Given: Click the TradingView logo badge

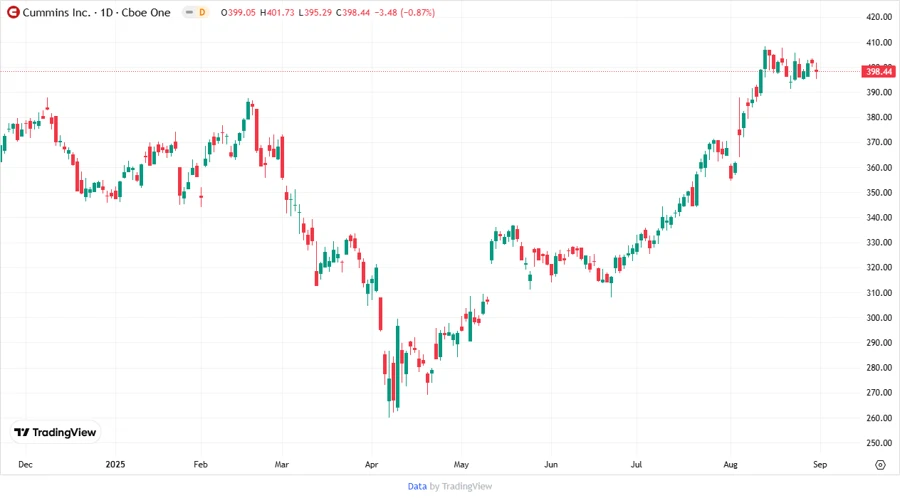Looking at the screenshot, I should [55, 432].
